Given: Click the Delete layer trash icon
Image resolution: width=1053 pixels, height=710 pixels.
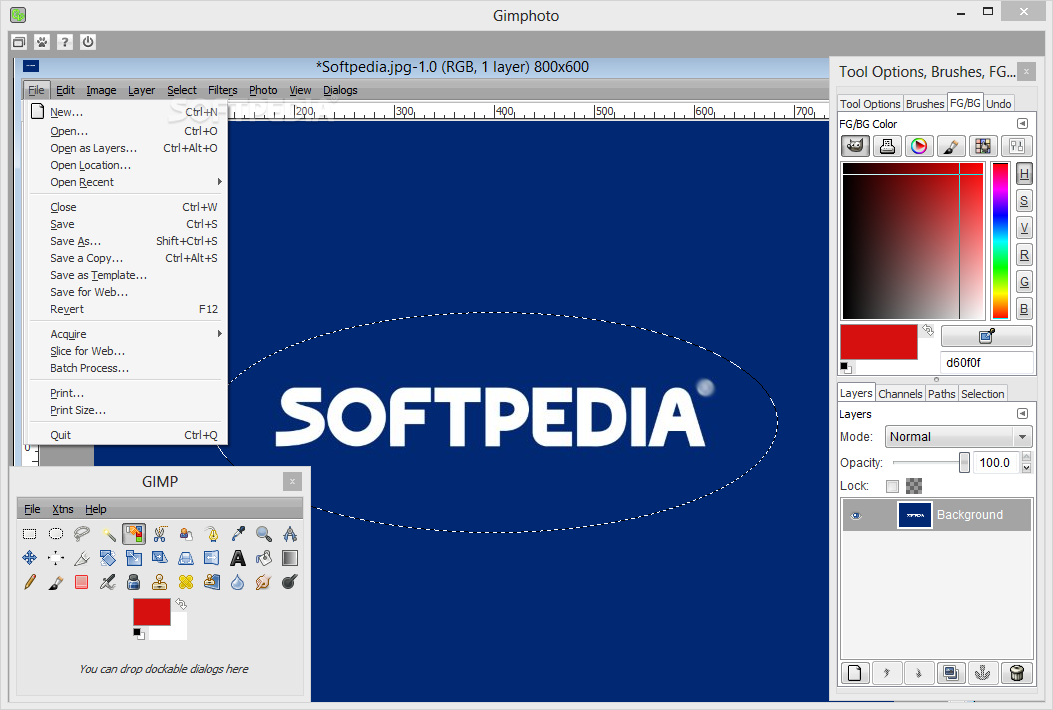Looking at the screenshot, I should [1017, 672].
